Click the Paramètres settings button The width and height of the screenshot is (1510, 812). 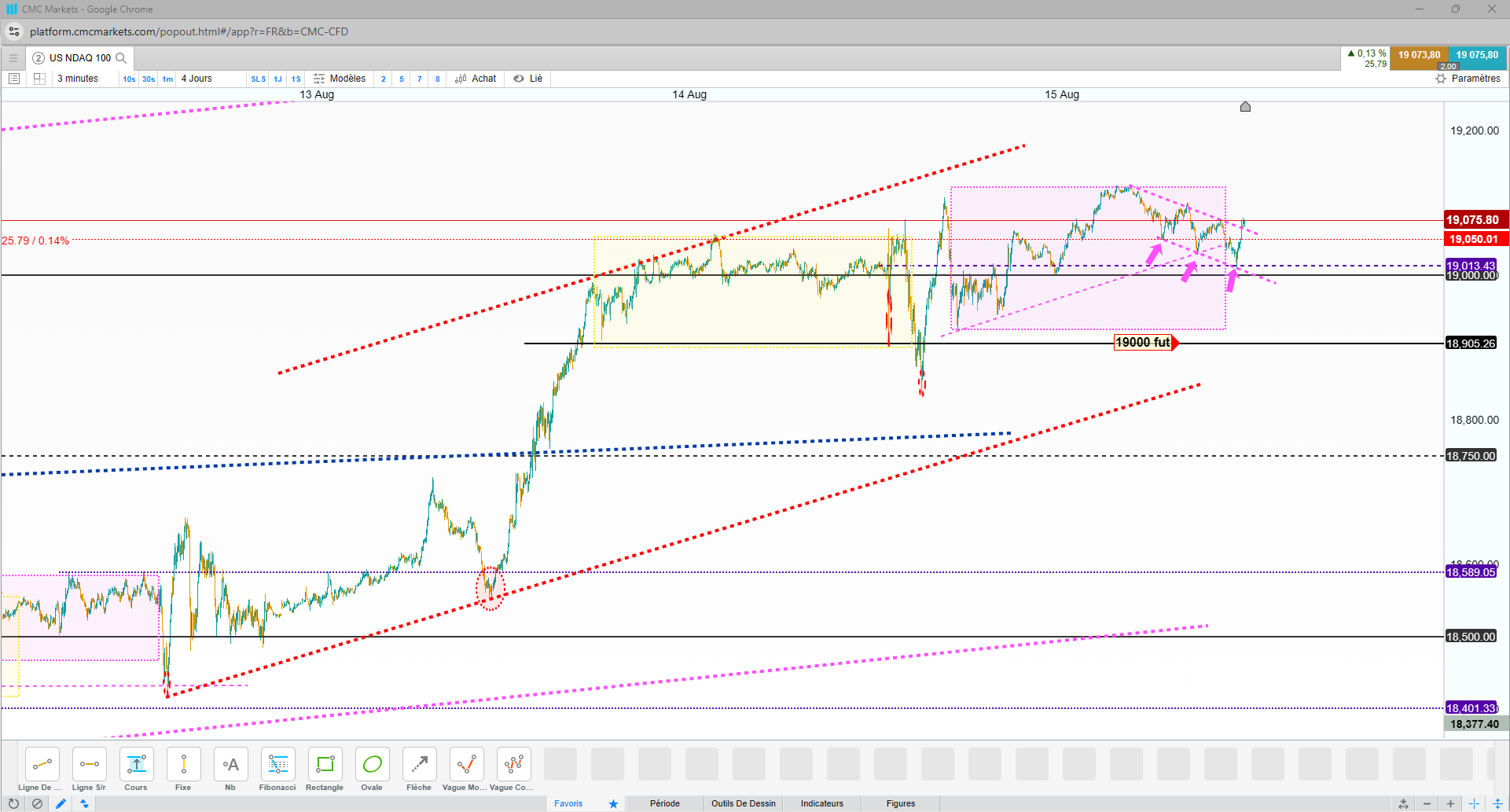pos(1468,79)
